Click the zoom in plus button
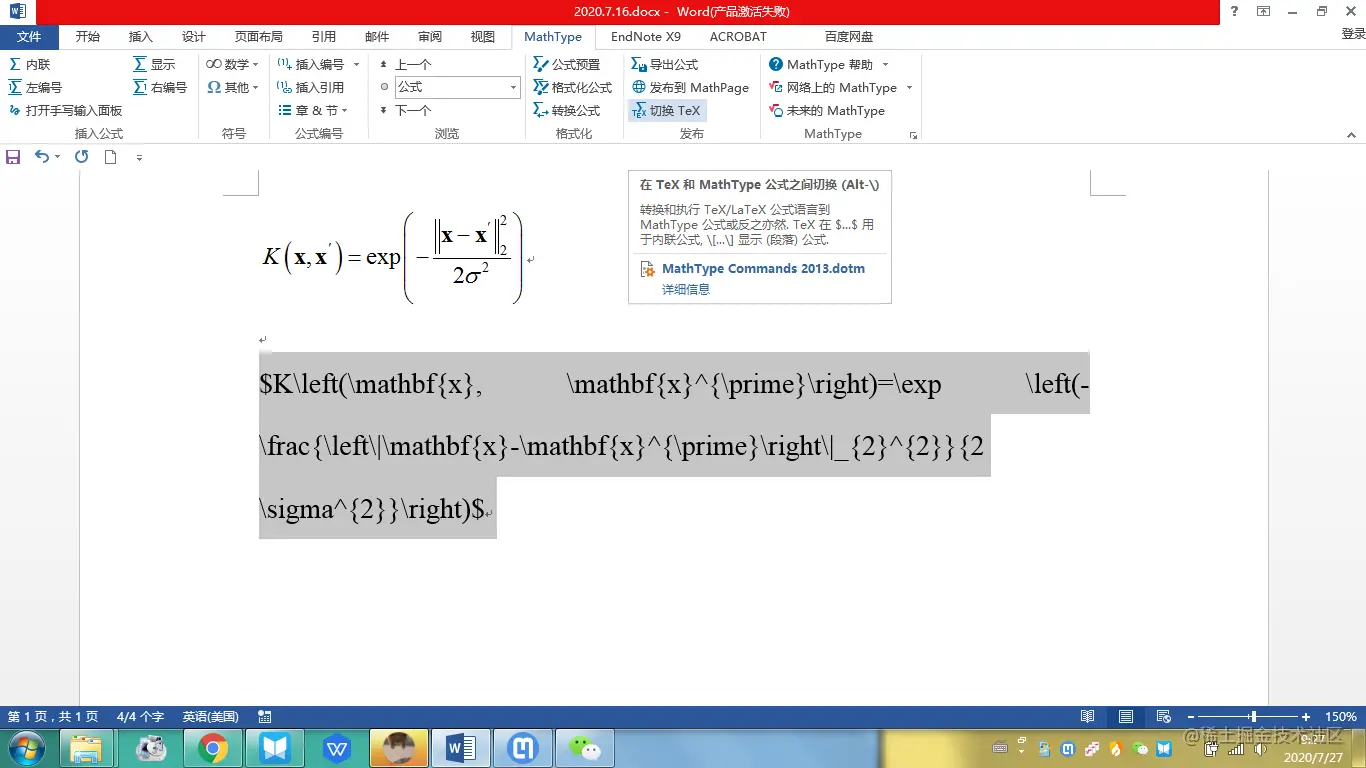 (1306, 717)
